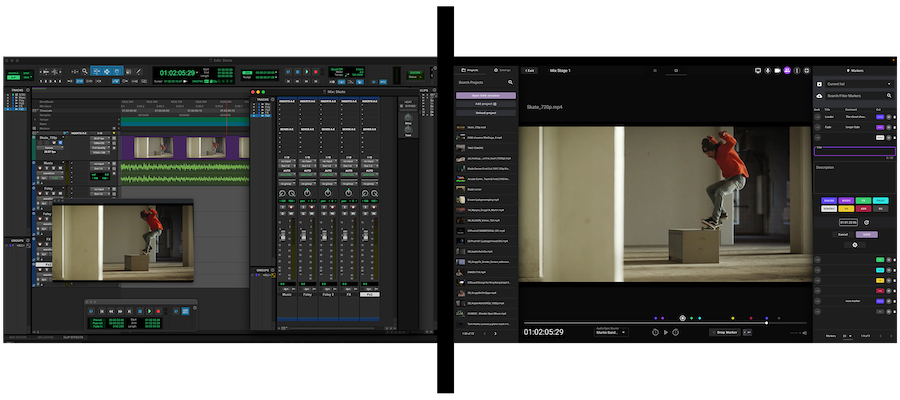The width and height of the screenshot is (900, 400).
Task: Click Play in the floating transport window
Action: pos(150,312)
